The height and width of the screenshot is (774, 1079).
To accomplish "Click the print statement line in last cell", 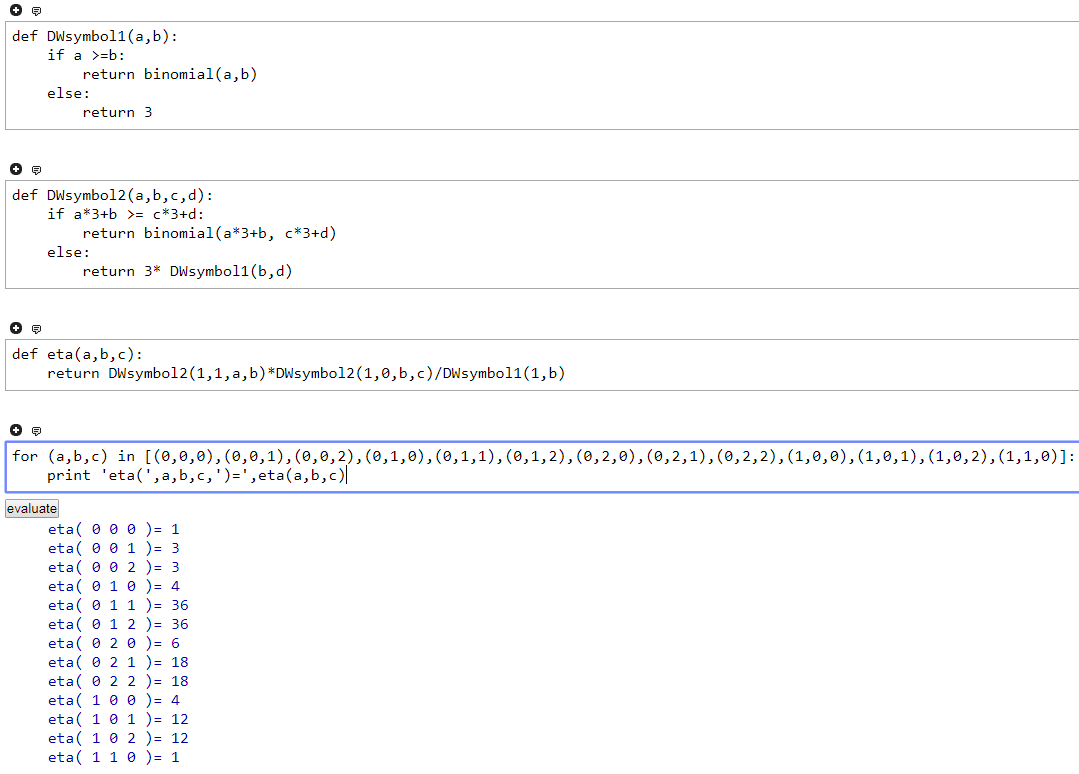I will 196,475.
